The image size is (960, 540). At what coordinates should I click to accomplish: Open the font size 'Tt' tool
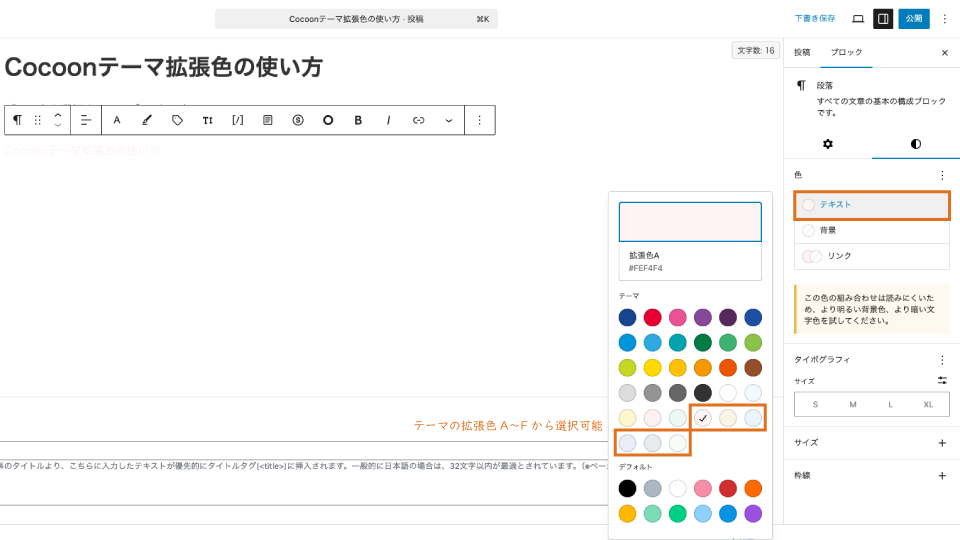pyautogui.click(x=207, y=120)
